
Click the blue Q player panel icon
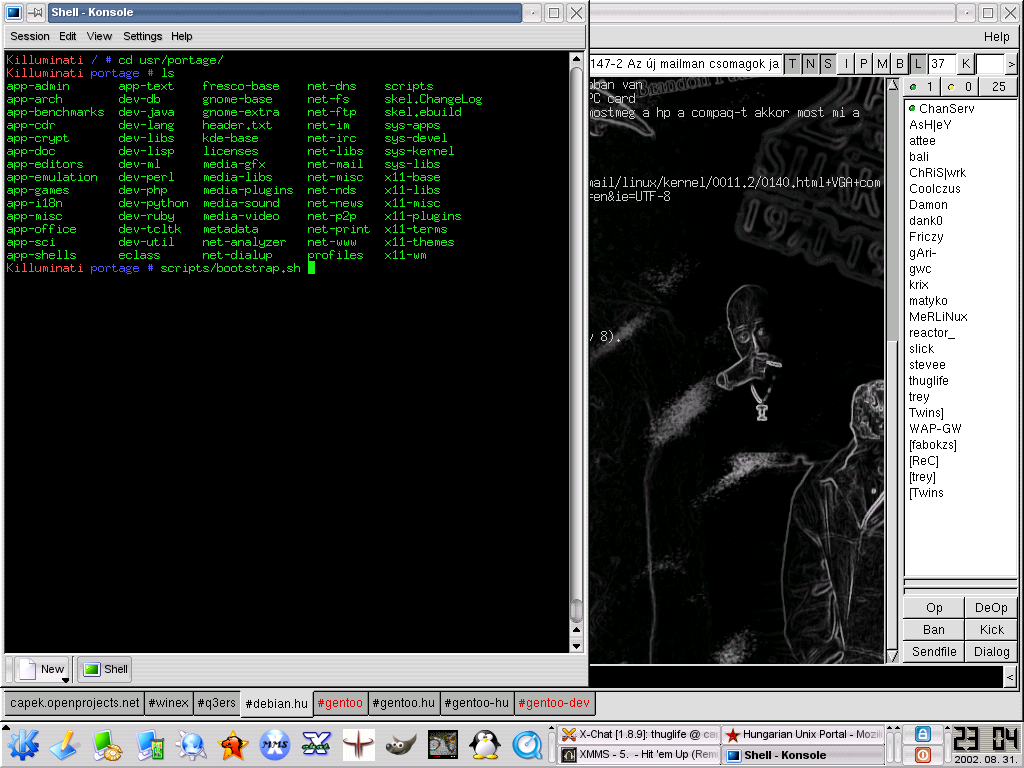pyautogui.click(x=526, y=744)
